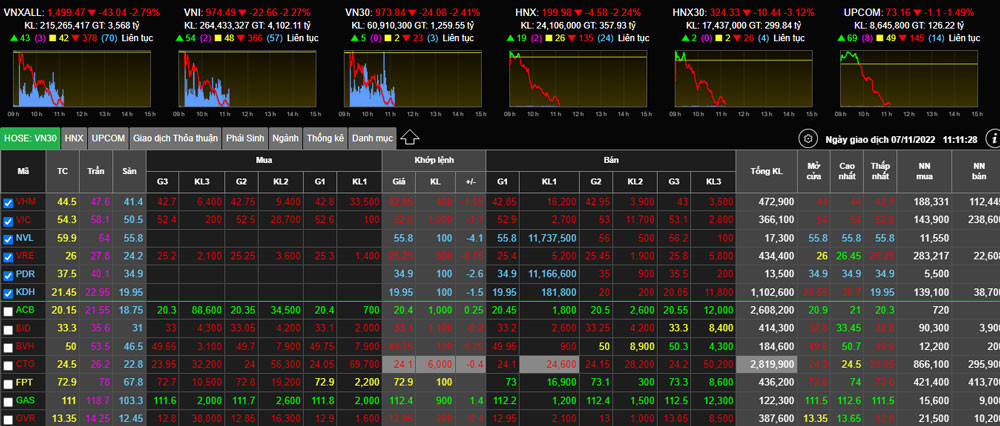Open the Danh mục menu
Screen dimensions: 1000x426
[x=371, y=138]
